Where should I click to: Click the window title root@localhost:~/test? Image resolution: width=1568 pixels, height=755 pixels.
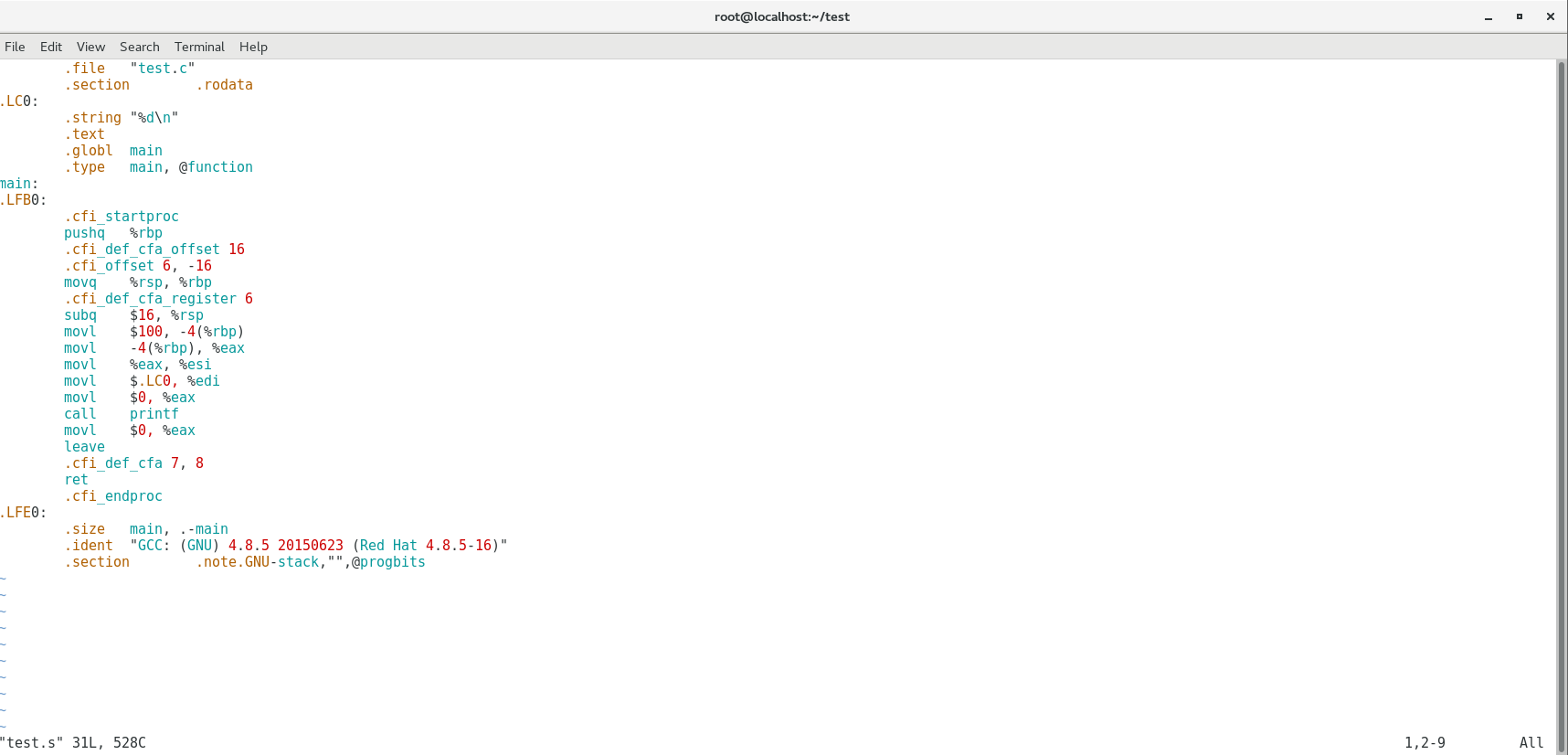click(782, 16)
